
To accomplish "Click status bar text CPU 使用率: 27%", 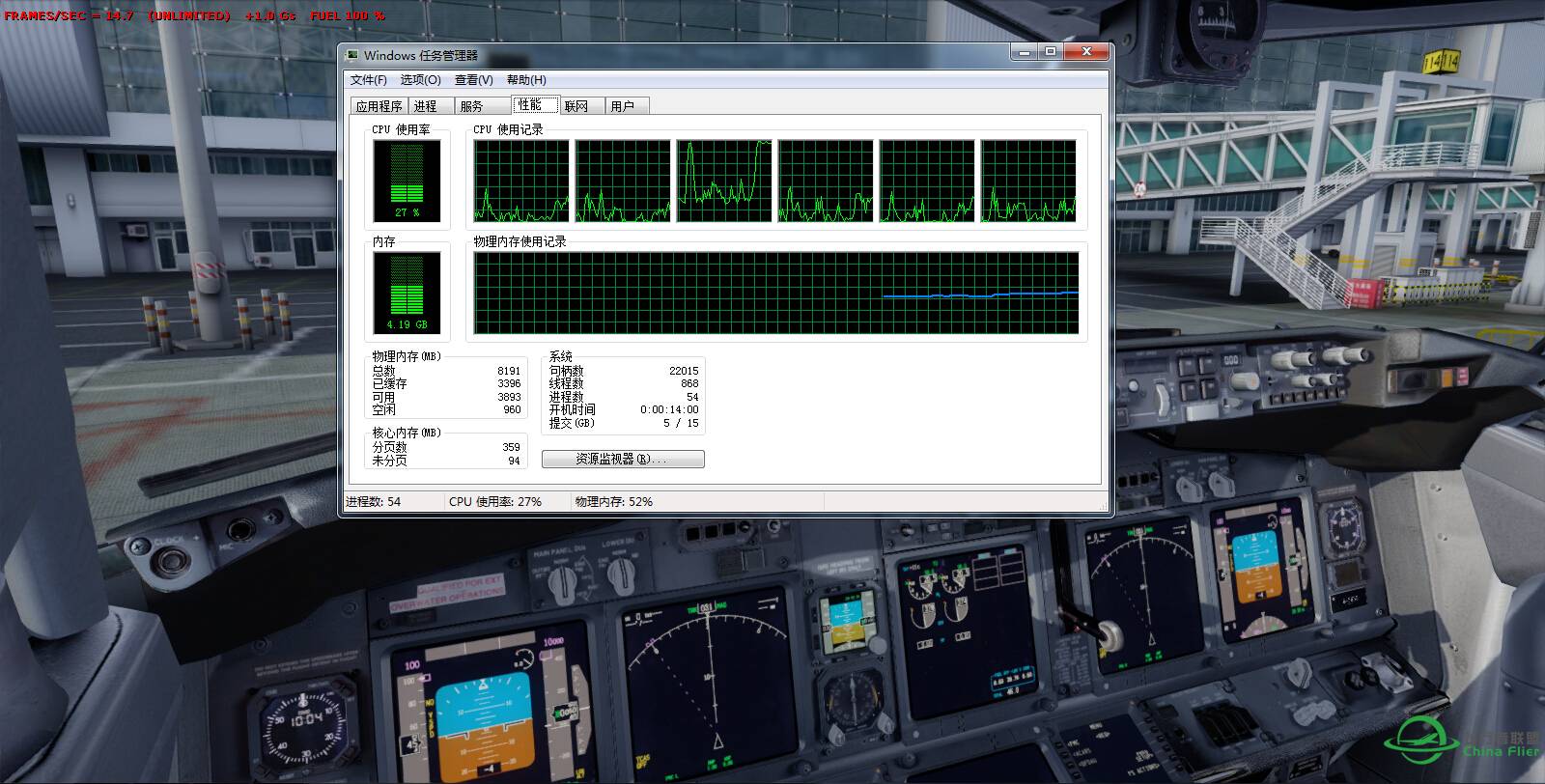I will coord(495,502).
